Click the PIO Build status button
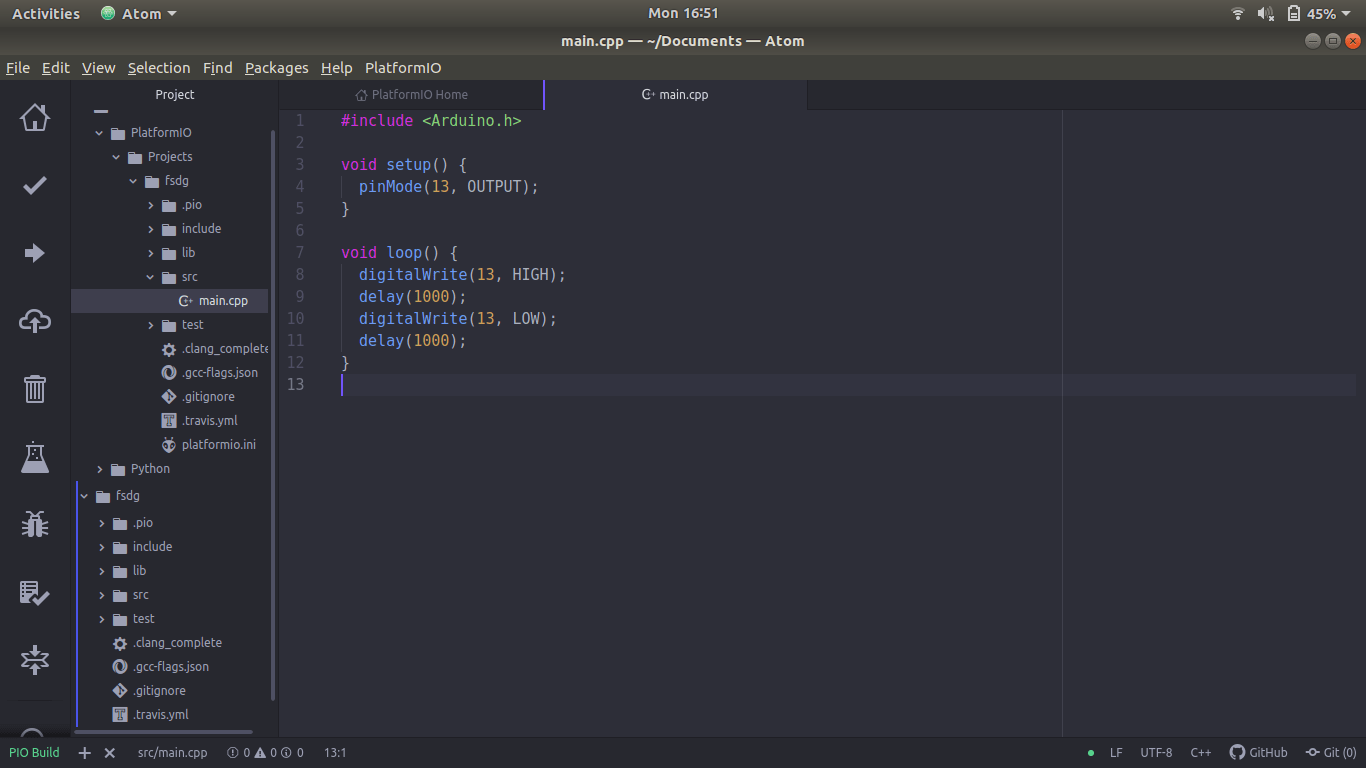 34,752
